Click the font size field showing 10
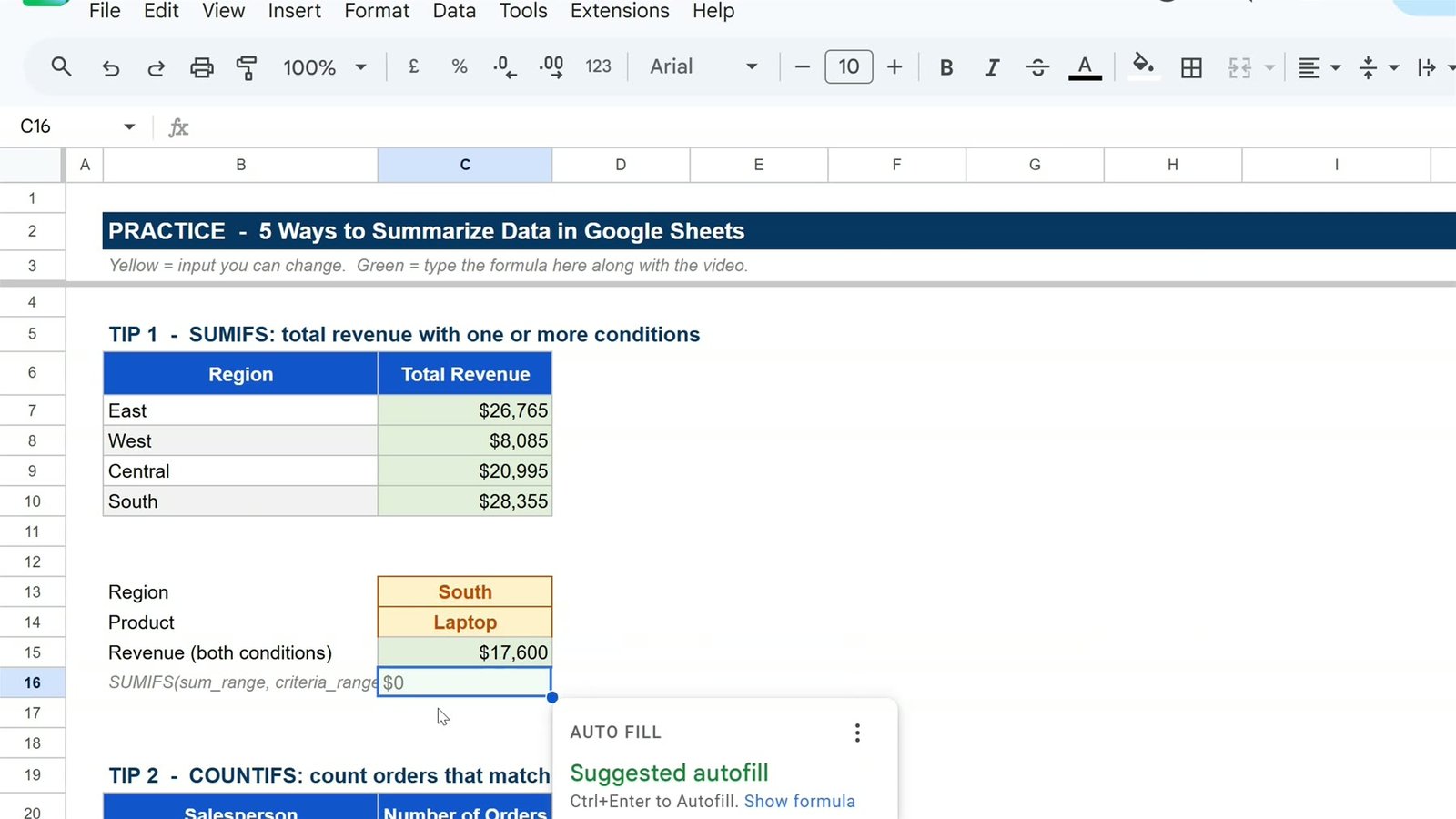 (848, 66)
